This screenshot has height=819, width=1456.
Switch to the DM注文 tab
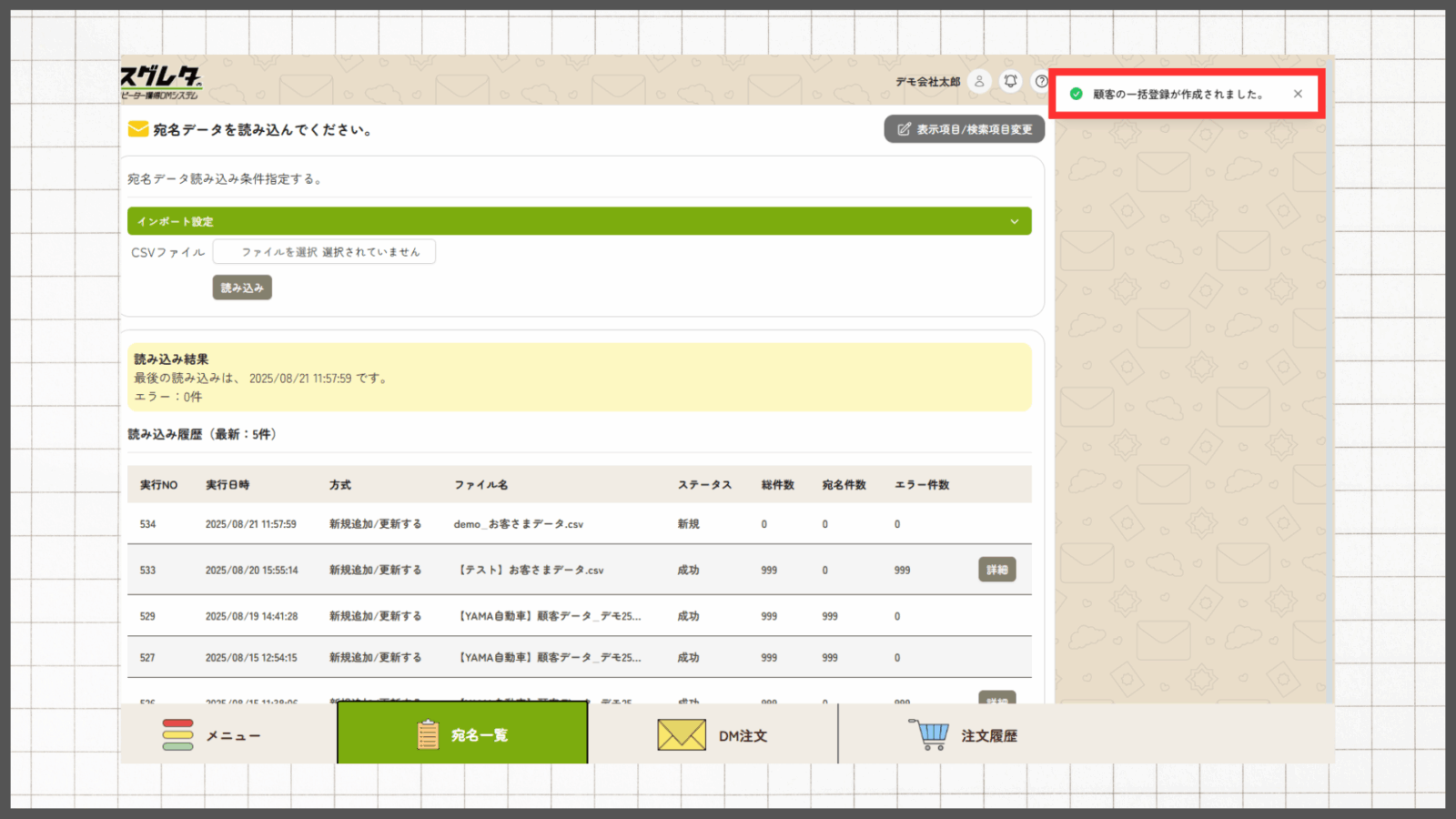[713, 735]
